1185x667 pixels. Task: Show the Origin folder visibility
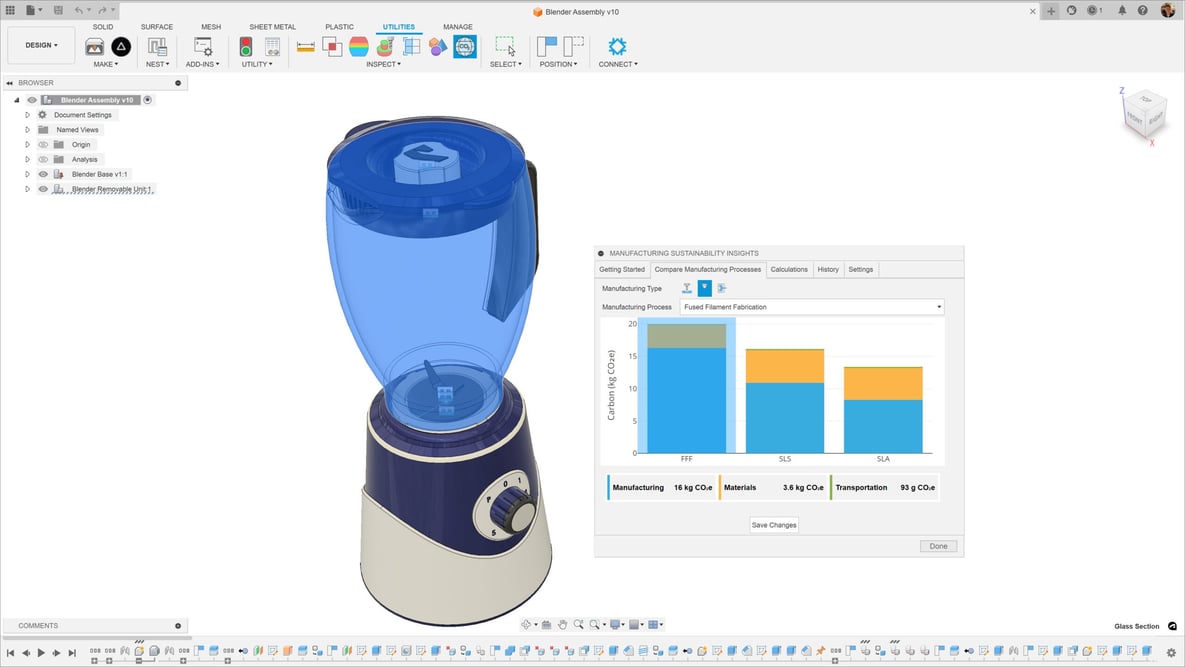[43, 144]
